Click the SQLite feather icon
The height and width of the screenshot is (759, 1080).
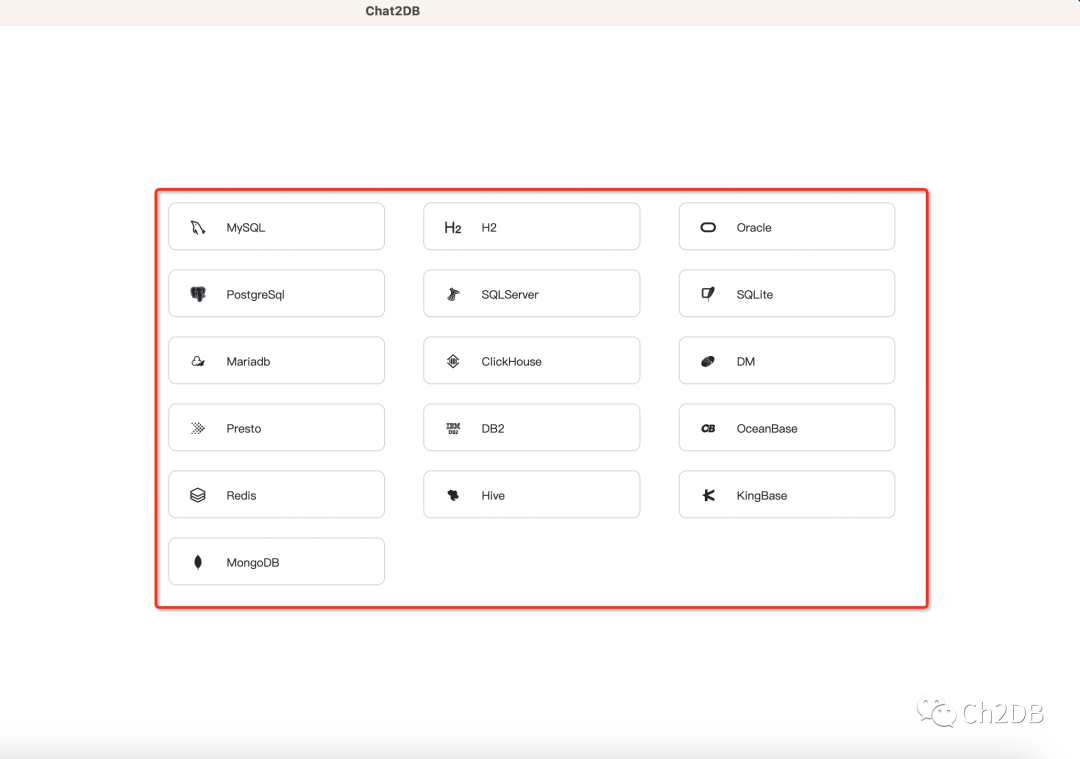(x=708, y=294)
